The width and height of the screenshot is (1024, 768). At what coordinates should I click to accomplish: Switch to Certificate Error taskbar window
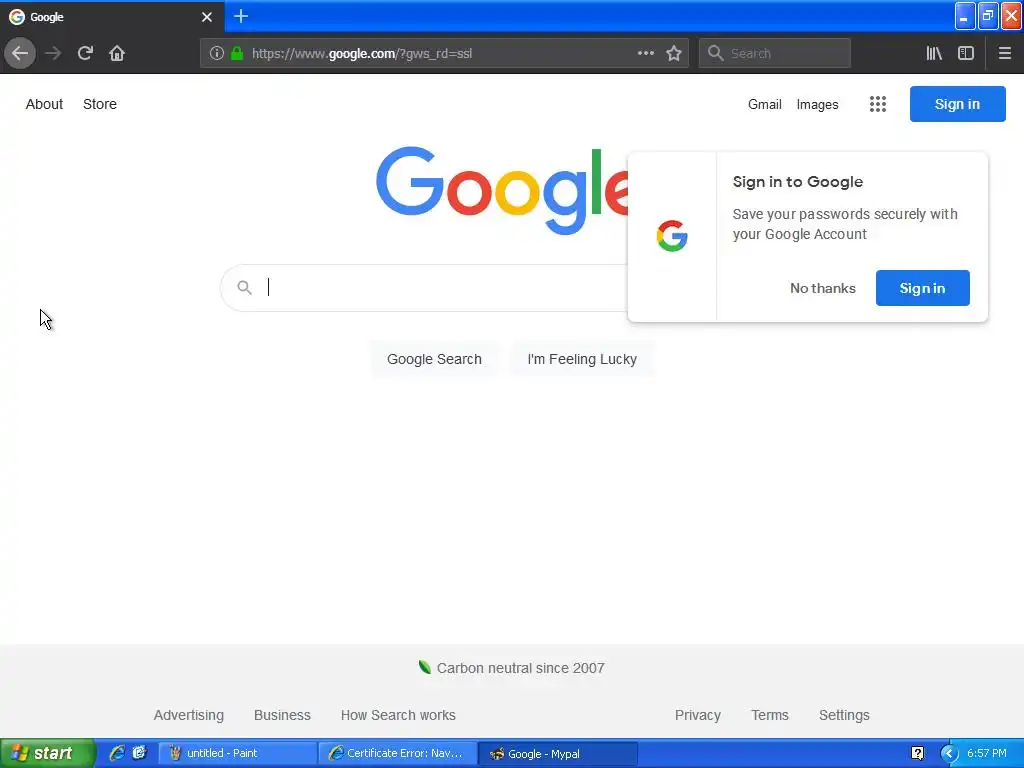coord(398,753)
